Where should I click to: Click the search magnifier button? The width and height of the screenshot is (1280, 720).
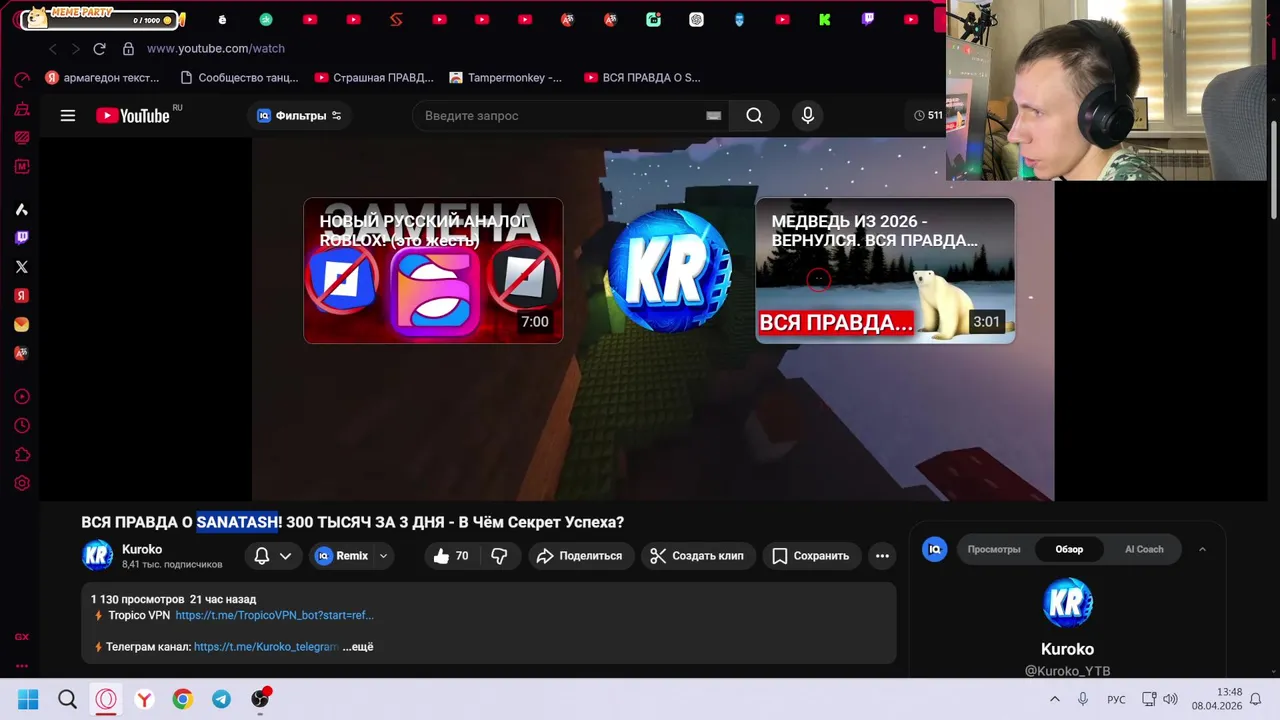pos(754,116)
